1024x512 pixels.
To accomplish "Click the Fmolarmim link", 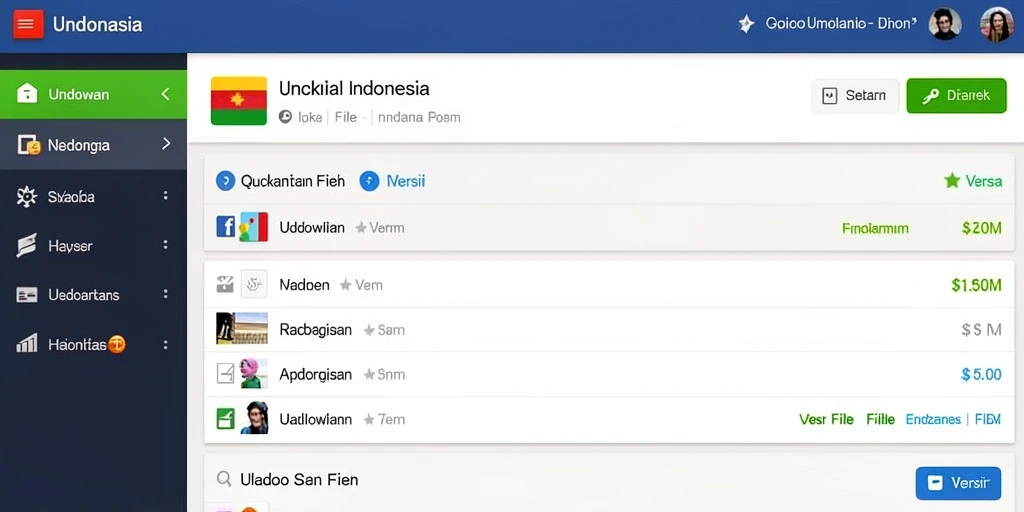I will point(875,229).
